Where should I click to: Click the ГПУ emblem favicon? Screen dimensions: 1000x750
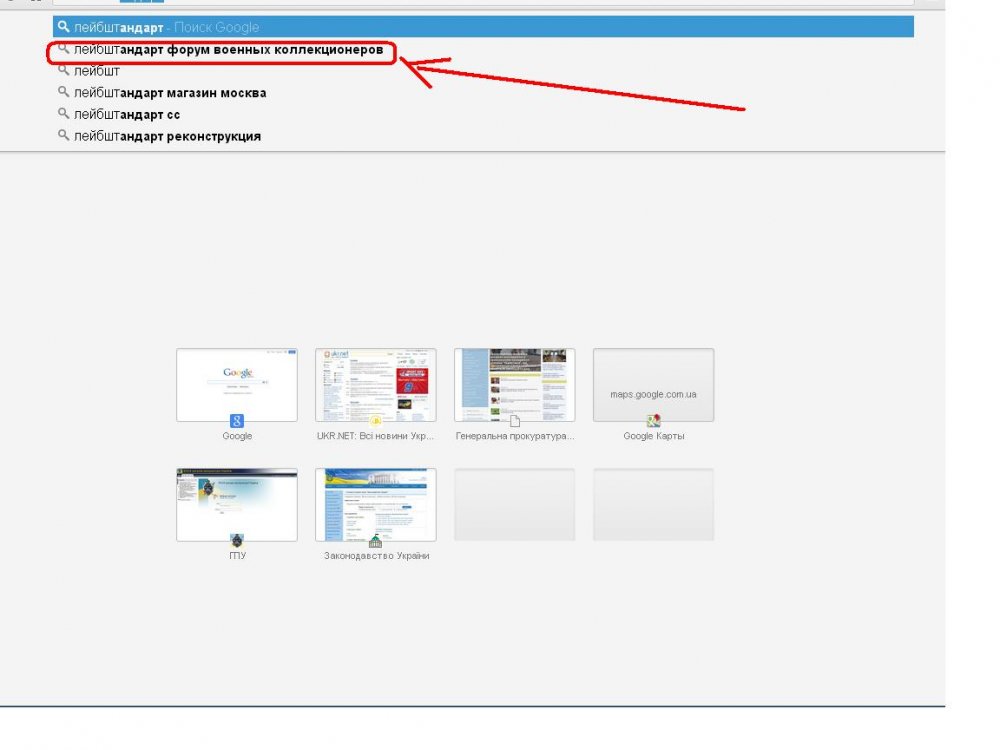click(237, 541)
